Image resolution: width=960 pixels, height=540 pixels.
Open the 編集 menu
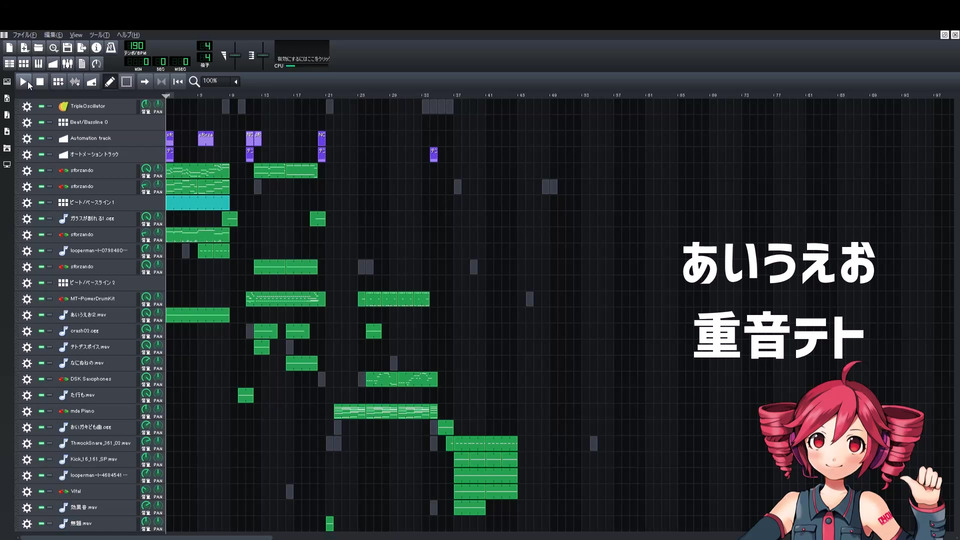point(53,35)
